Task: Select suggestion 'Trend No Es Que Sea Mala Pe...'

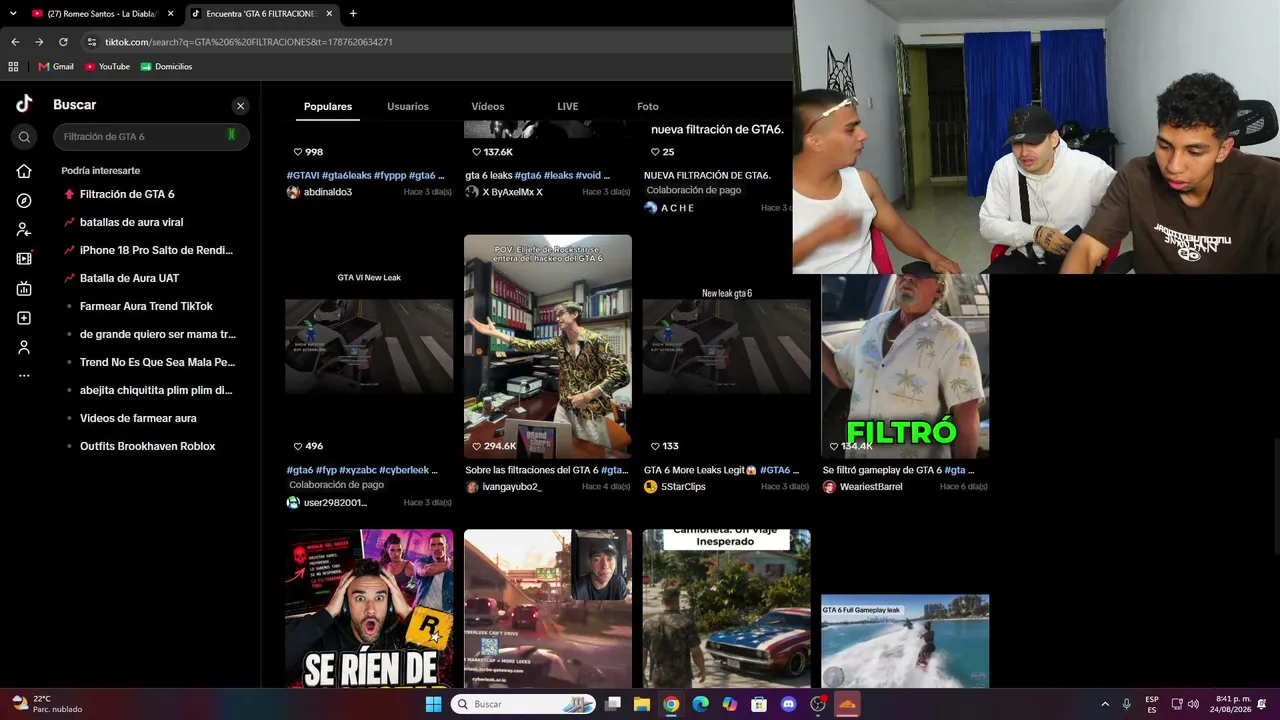Action: [157, 362]
